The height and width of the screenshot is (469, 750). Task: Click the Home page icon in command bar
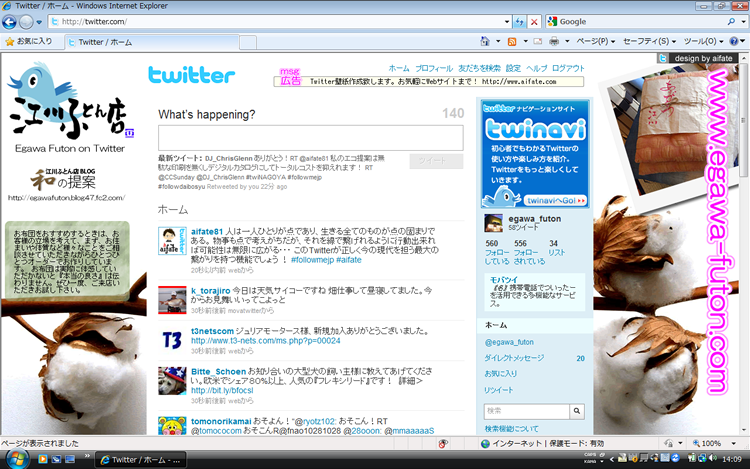[x=485, y=42]
